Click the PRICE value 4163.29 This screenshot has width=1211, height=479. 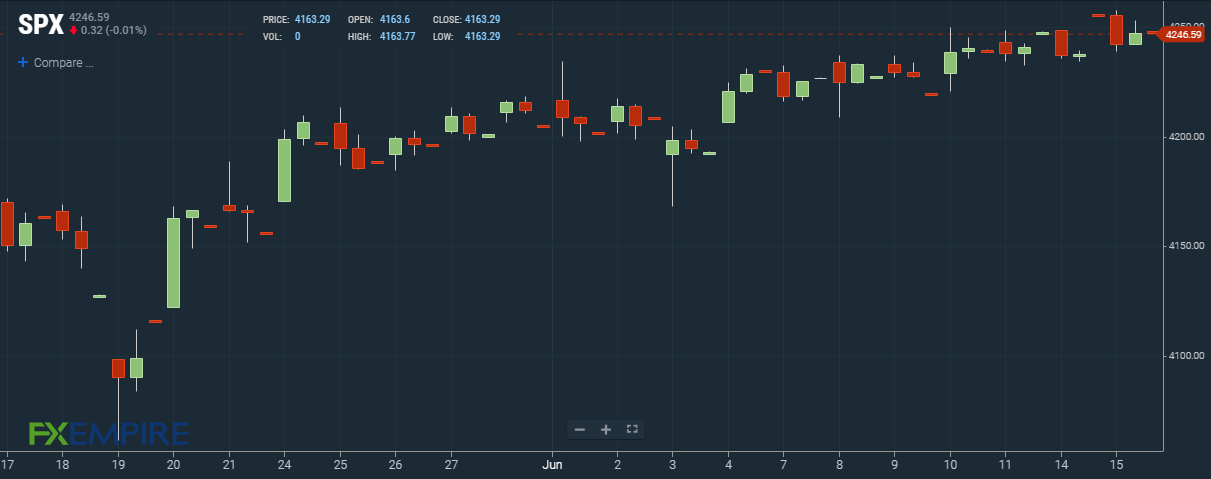(x=312, y=20)
